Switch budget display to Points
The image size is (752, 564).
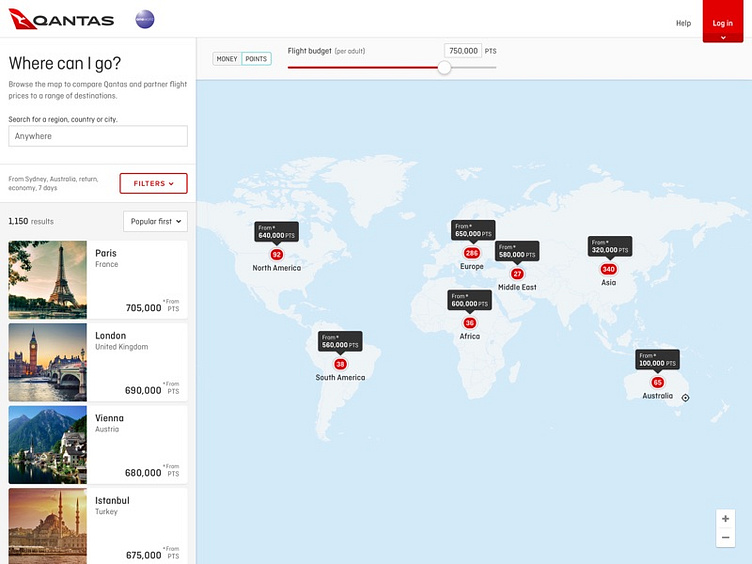(x=256, y=59)
